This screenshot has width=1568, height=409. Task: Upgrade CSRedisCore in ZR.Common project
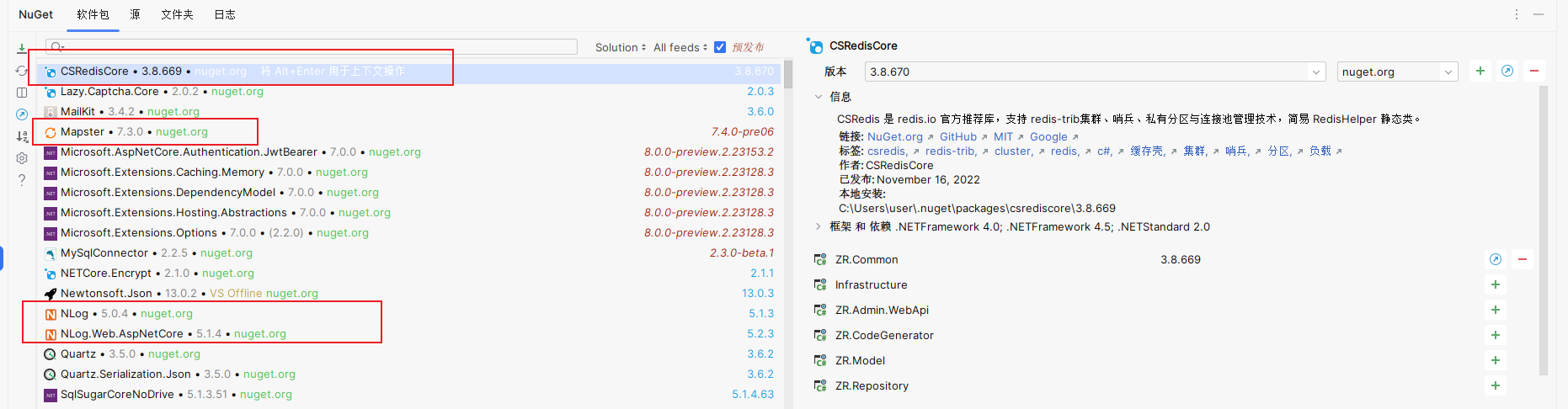click(1496, 259)
